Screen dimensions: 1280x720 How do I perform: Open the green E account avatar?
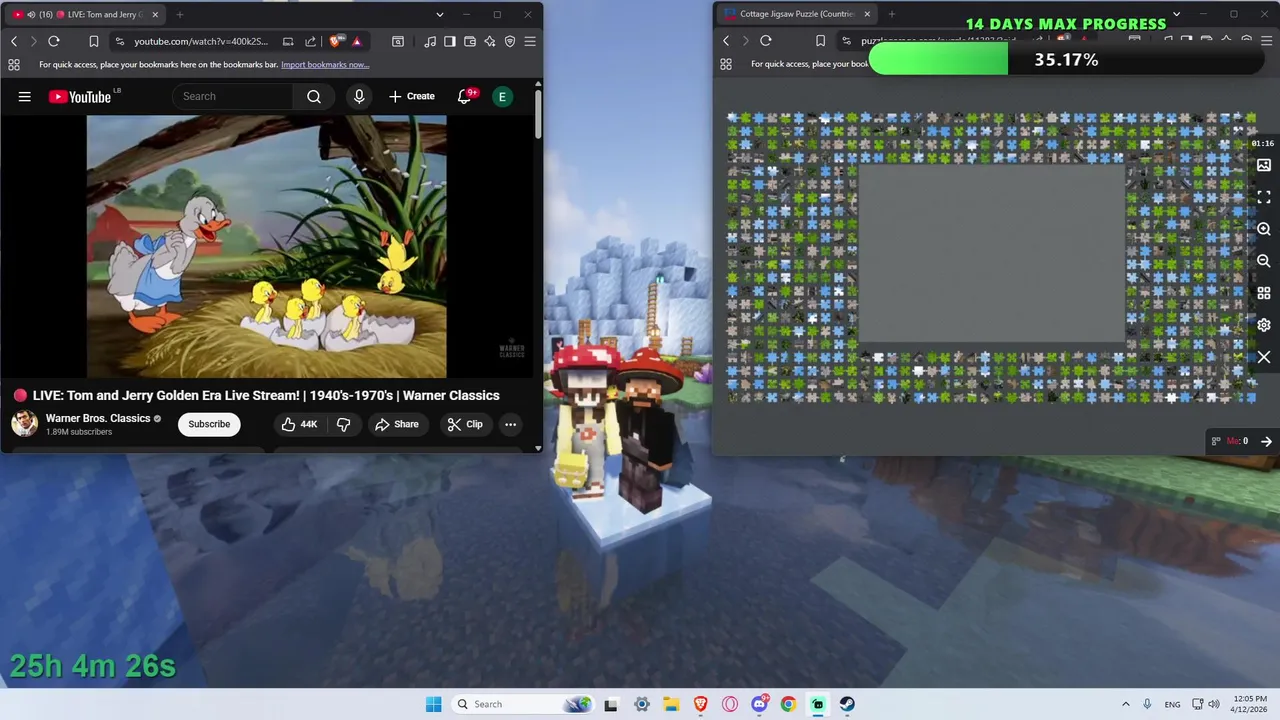click(x=502, y=96)
